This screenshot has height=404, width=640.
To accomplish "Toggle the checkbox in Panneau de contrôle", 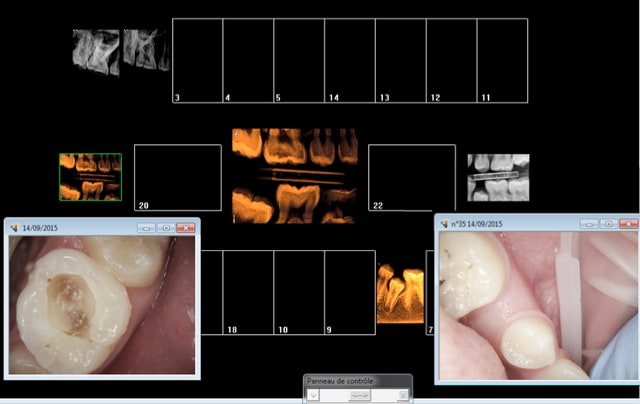I will point(313,396).
